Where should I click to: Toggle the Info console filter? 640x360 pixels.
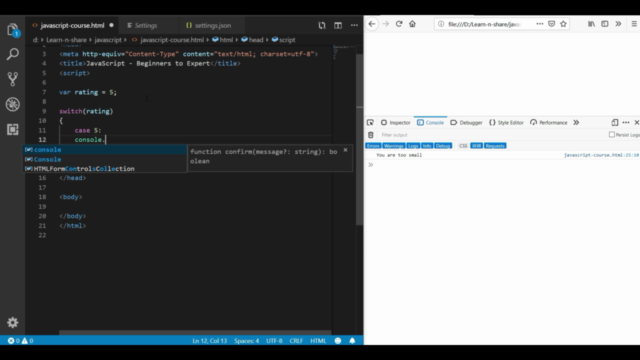tap(427, 146)
